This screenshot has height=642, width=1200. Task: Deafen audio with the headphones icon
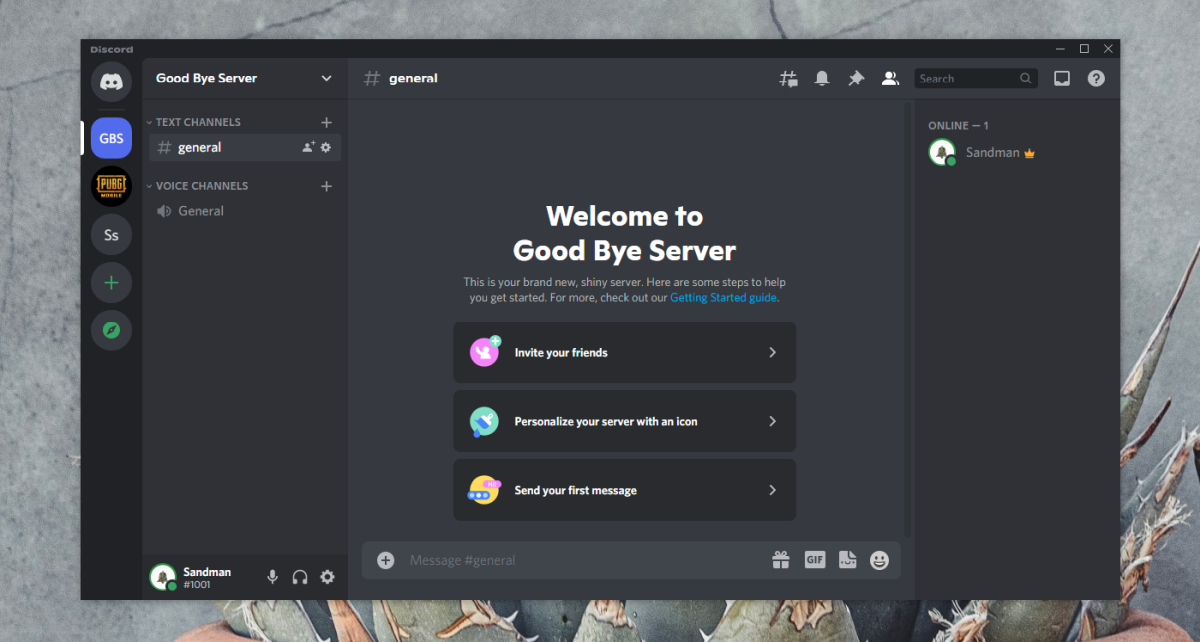point(300,576)
